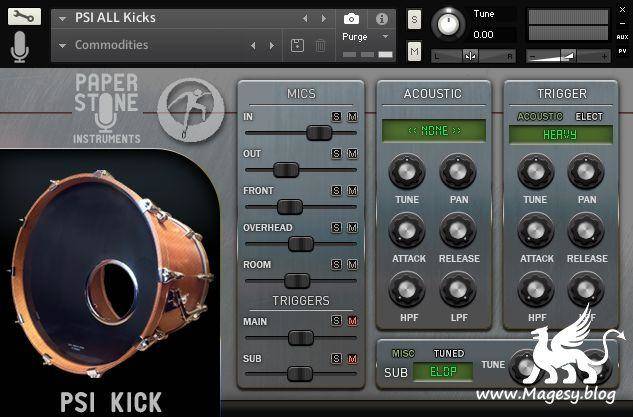Go to previous instrument PSI ALL Kicks
This screenshot has width=633, height=417.
305,18
